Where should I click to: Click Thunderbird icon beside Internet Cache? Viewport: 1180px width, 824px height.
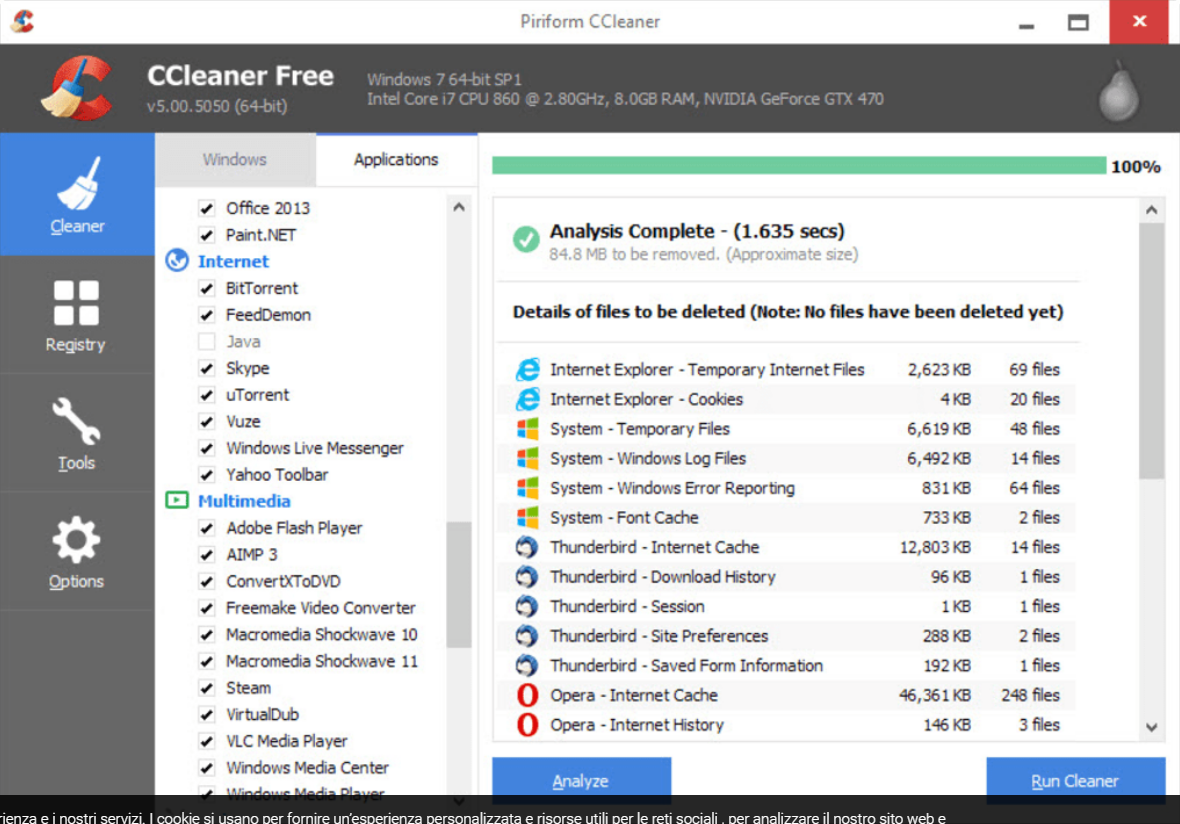(x=527, y=547)
